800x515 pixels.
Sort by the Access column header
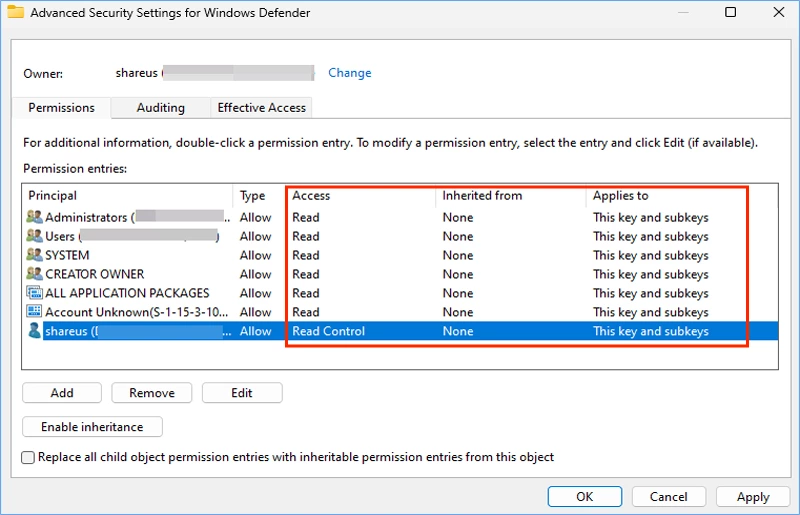tap(361, 195)
